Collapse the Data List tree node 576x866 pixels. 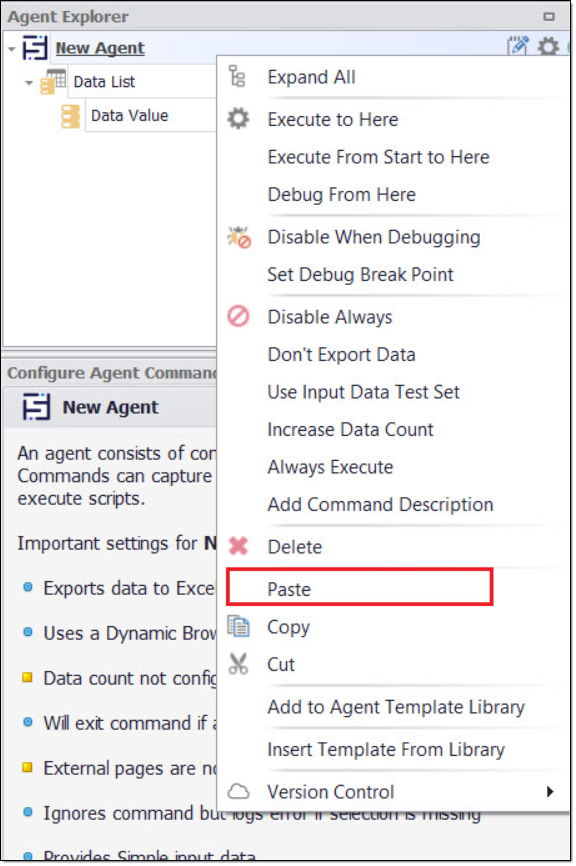[x=29, y=83]
